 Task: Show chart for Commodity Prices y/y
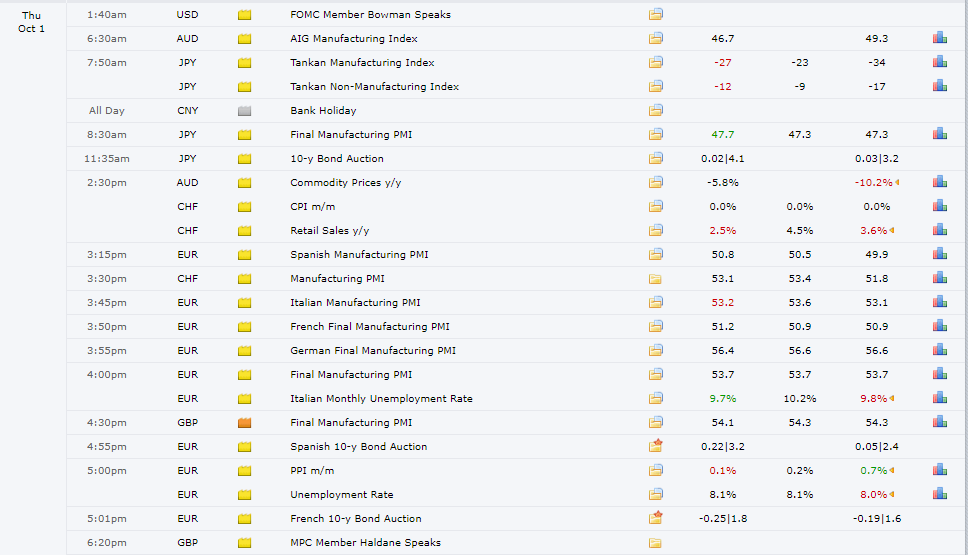pyautogui.click(x=940, y=182)
